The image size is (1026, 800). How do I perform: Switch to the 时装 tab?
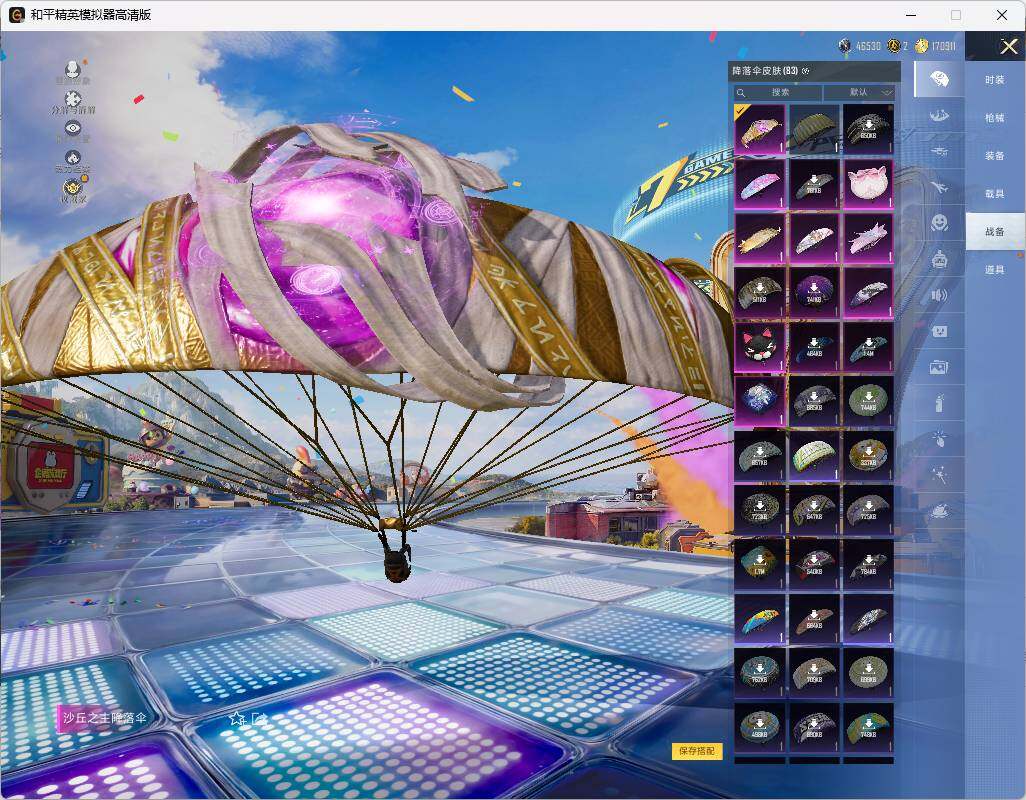coord(995,80)
